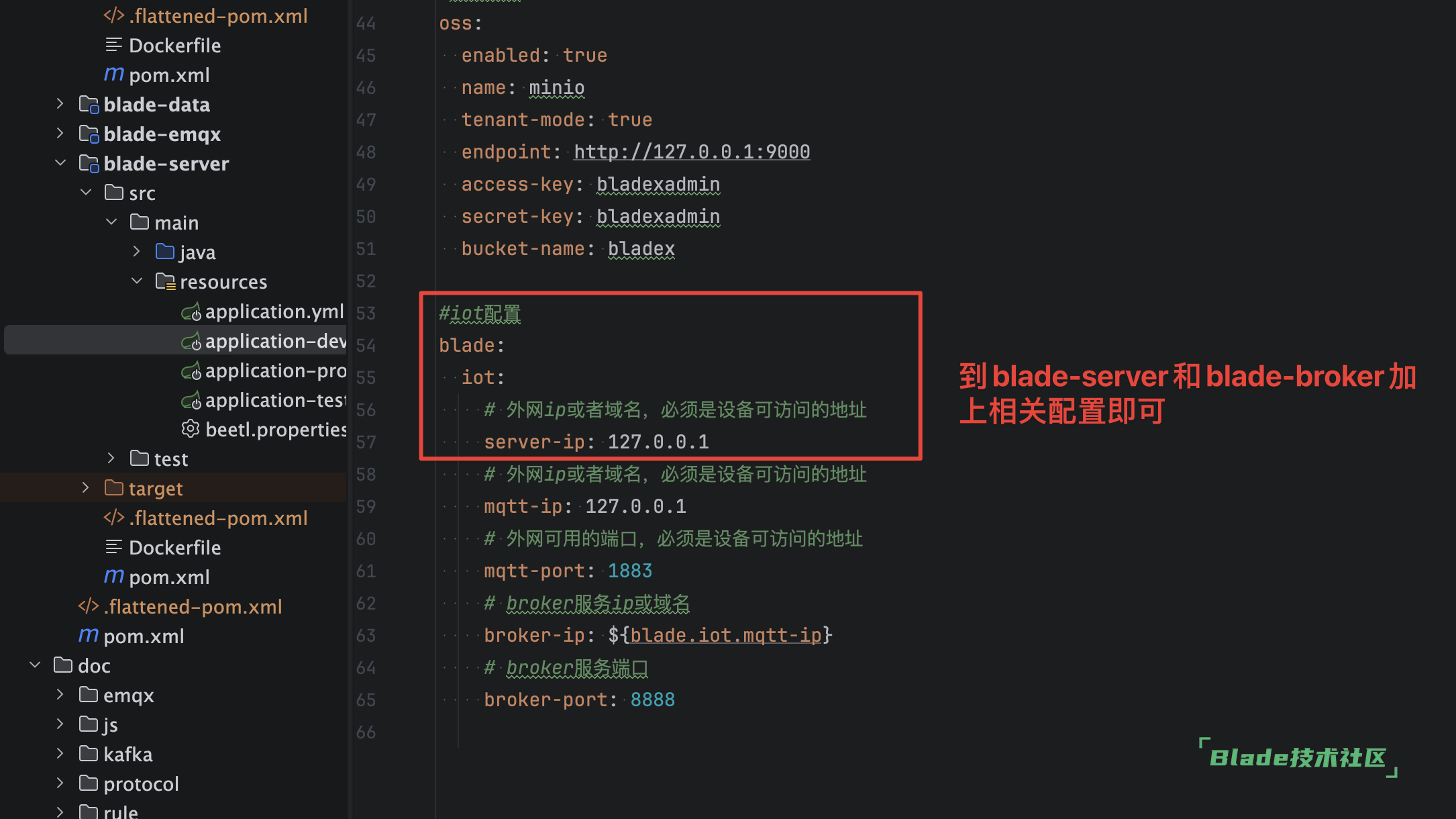This screenshot has height=819, width=1456.
Task: Select the protocol folder
Action: click(x=141, y=783)
